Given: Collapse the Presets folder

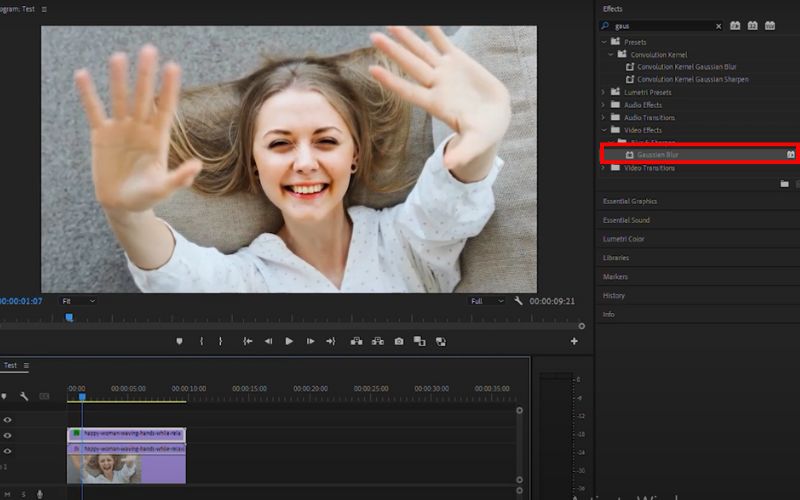Looking at the screenshot, I should (x=604, y=42).
